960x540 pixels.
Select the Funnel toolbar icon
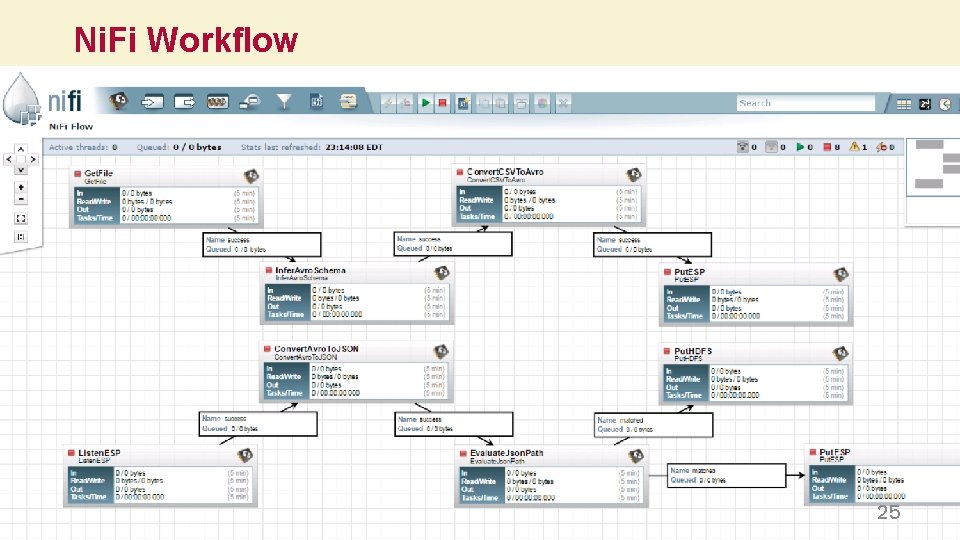(x=283, y=102)
